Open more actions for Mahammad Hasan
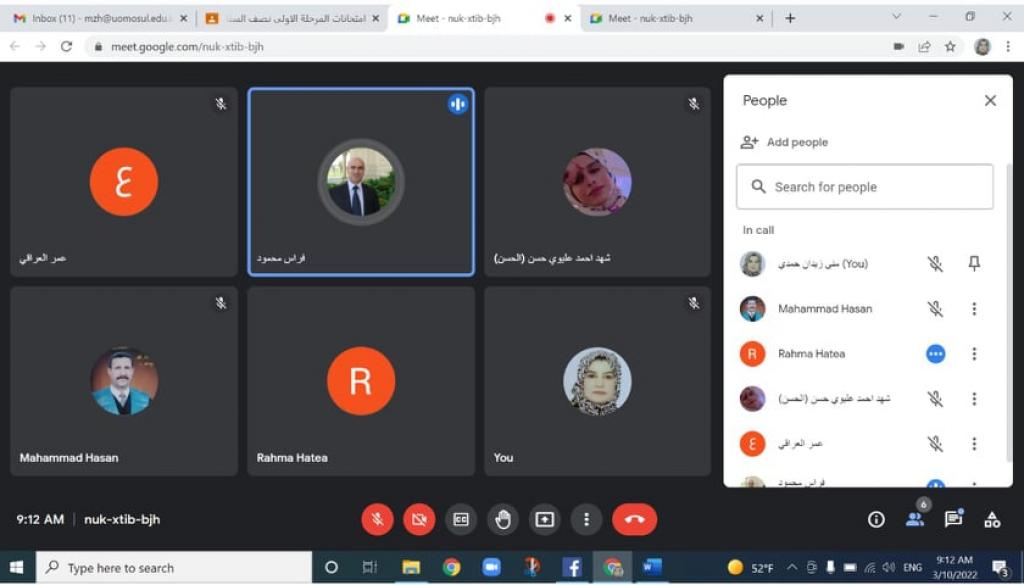Viewport: 1024px width, 585px height. point(974,309)
